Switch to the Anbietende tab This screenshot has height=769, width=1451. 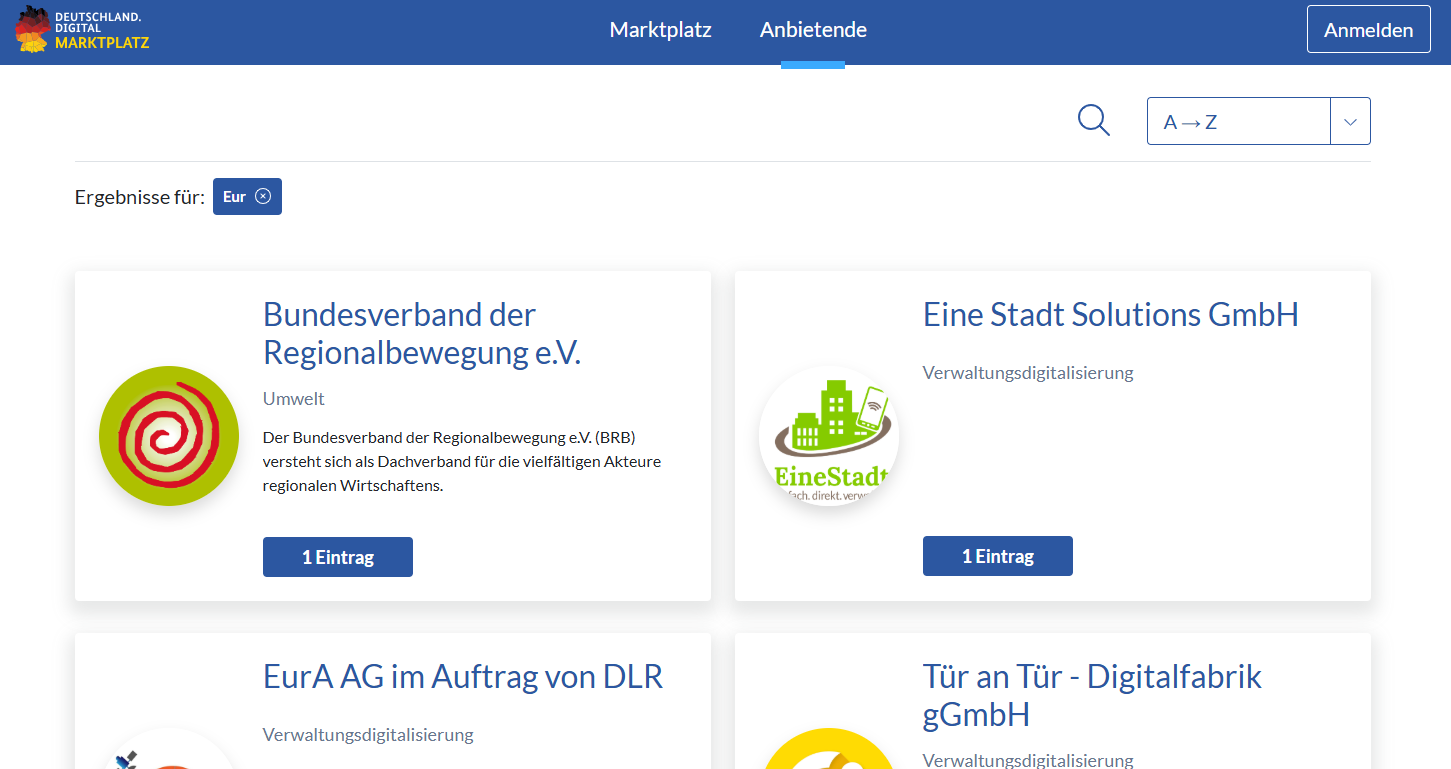813,30
